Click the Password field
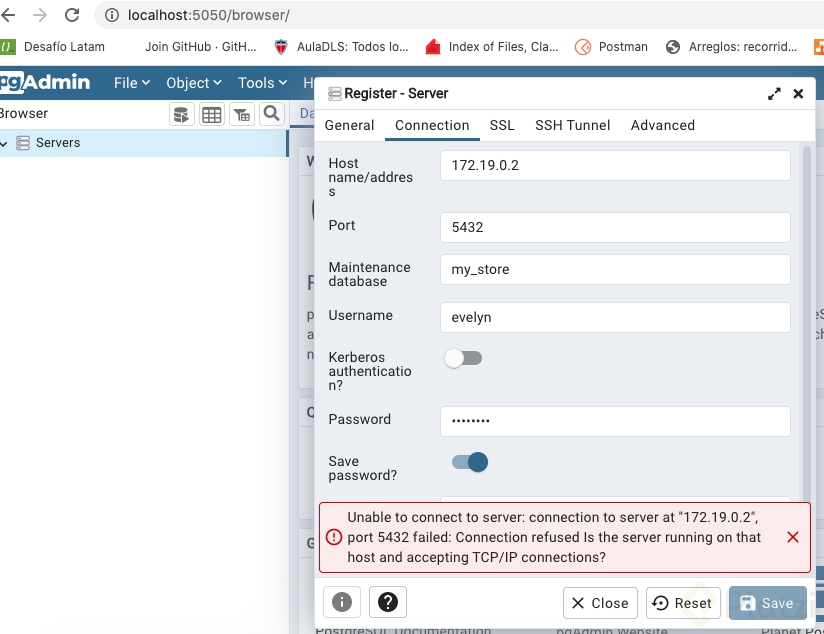The width and height of the screenshot is (824, 634). coord(615,422)
